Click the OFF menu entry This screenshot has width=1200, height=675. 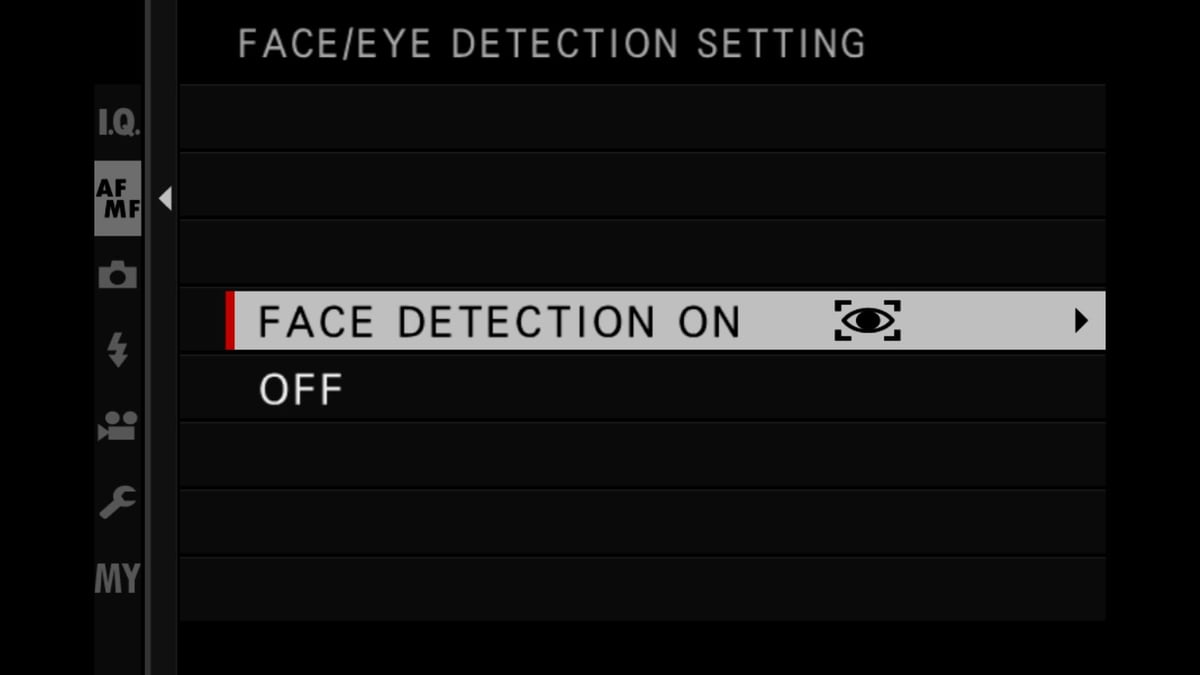[x=300, y=388]
